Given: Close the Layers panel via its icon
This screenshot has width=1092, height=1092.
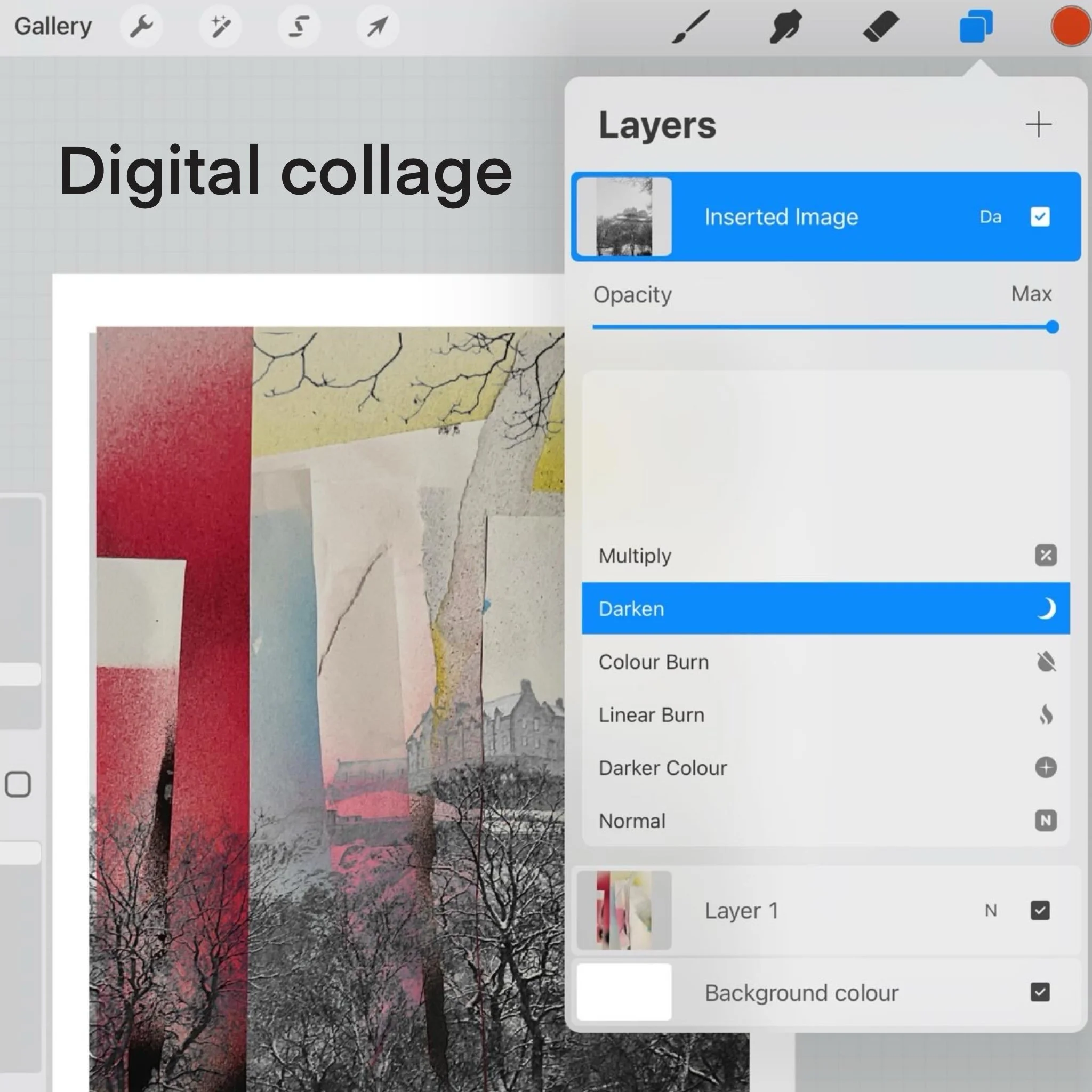Looking at the screenshot, I should (976, 26).
